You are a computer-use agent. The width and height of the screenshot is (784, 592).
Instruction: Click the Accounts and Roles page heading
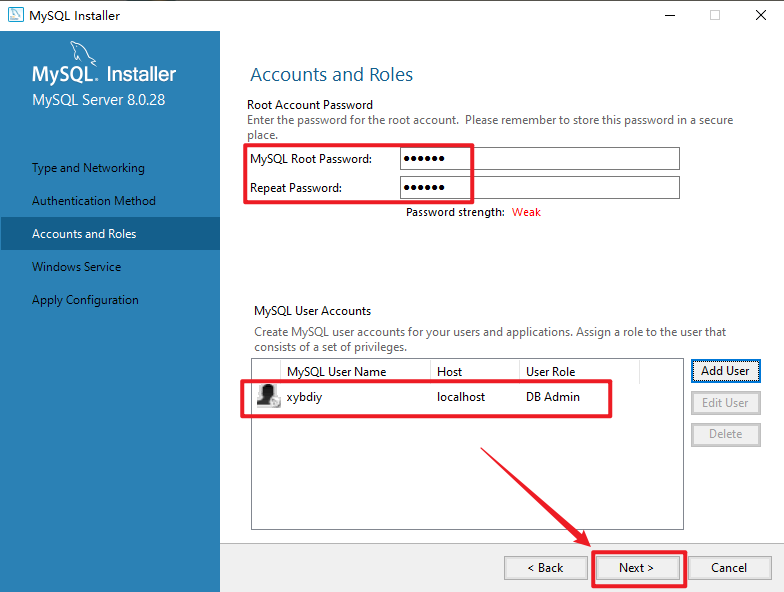point(332,74)
